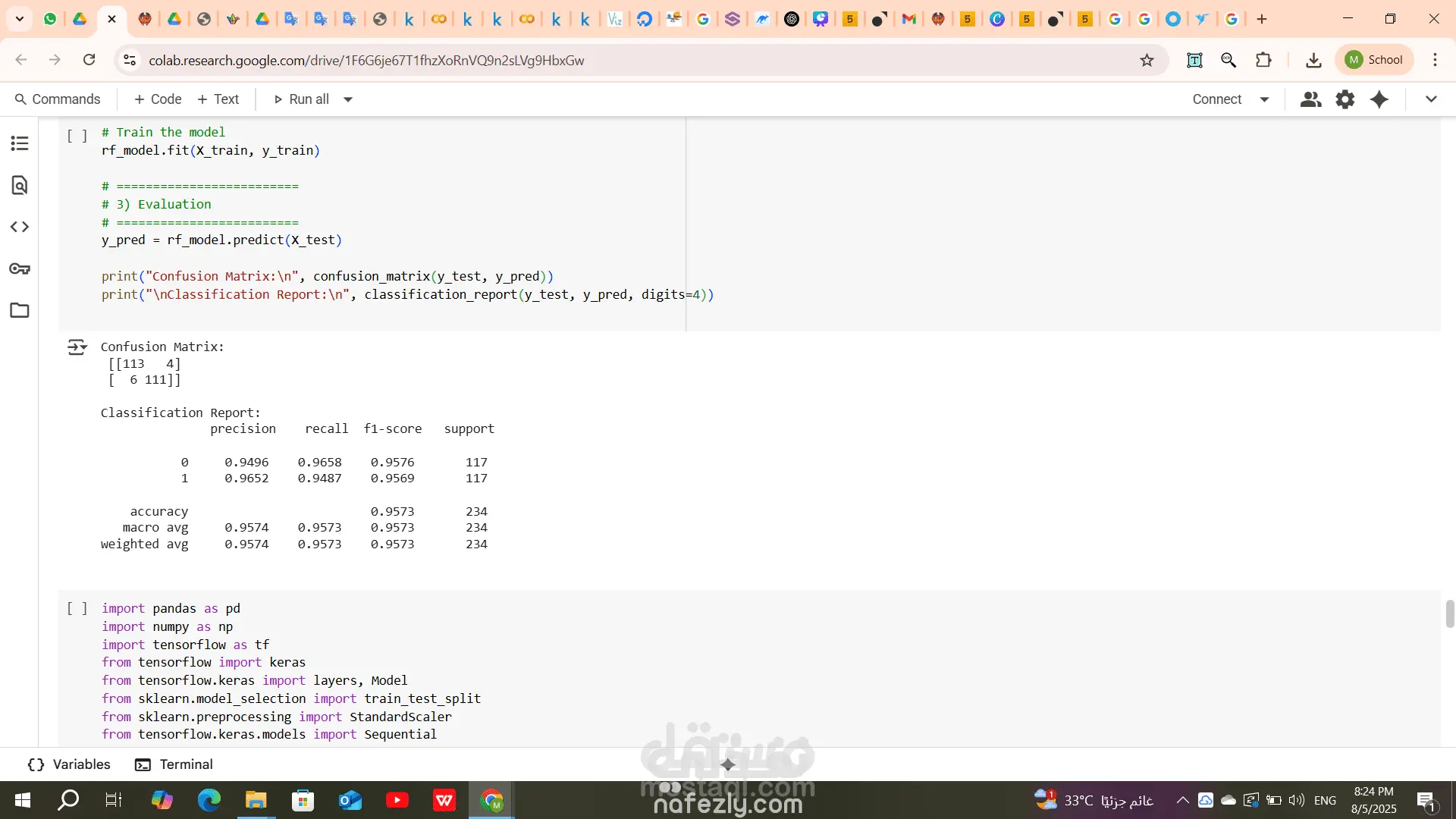This screenshot has width=1456, height=819.
Task: Open Gemini sparkle icon in toolbar
Action: [1379, 99]
